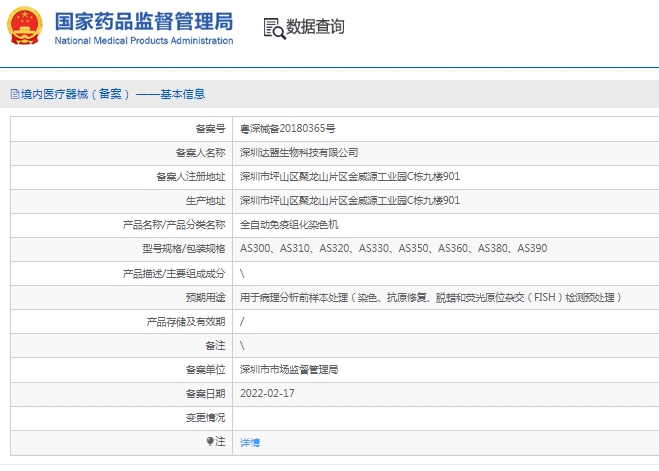659x471 pixels.
Task: Click the AS300、AS310 model list
Action: point(393,248)
